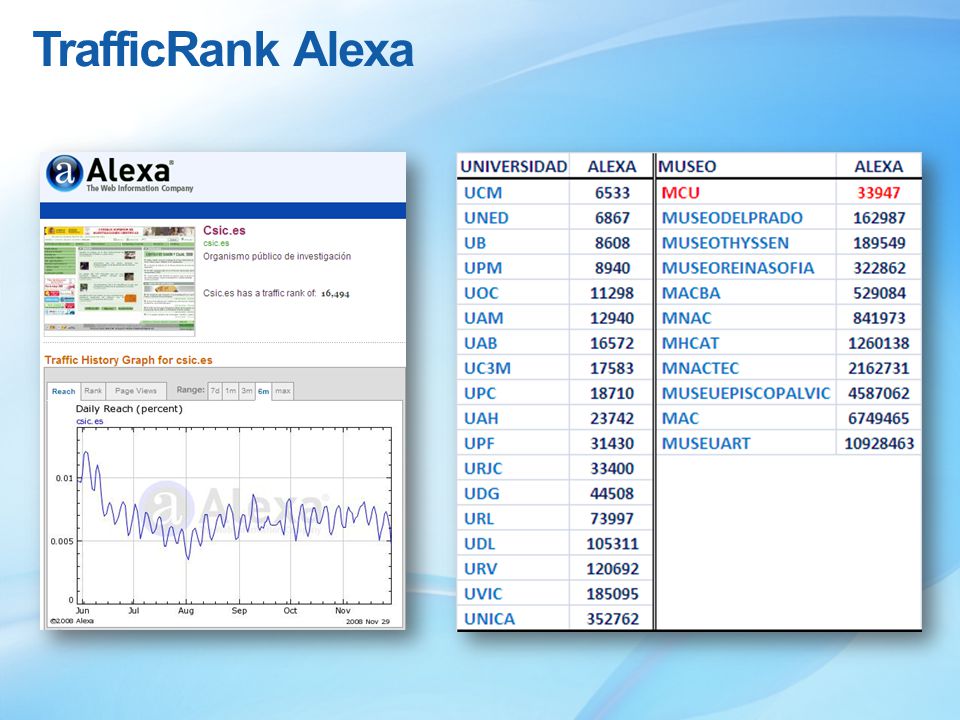Switch to the Page Views tab
The image size is (960, 720).
click(136, 391)
